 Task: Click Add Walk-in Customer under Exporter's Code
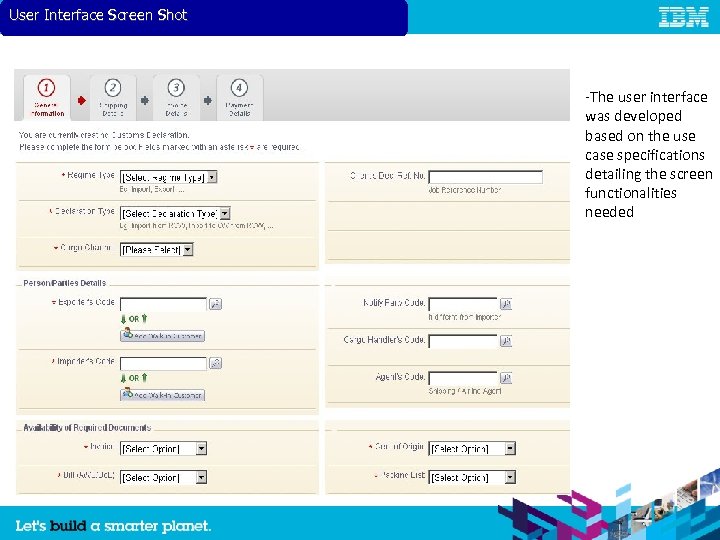coord(163,335)
